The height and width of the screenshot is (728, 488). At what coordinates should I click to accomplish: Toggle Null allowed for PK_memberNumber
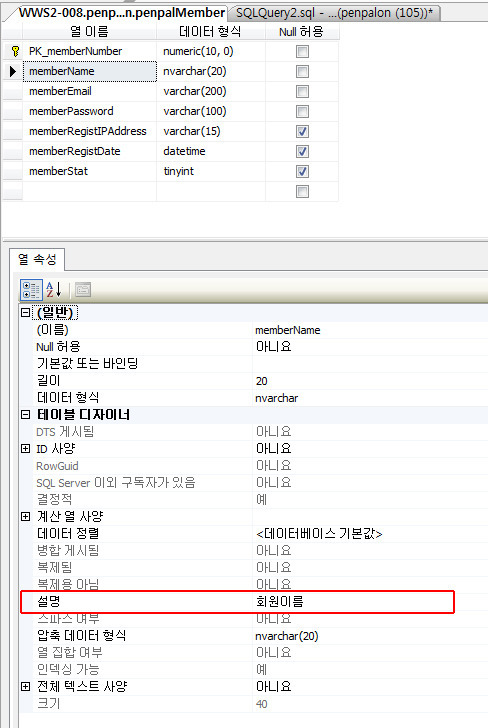coord(302,52)
